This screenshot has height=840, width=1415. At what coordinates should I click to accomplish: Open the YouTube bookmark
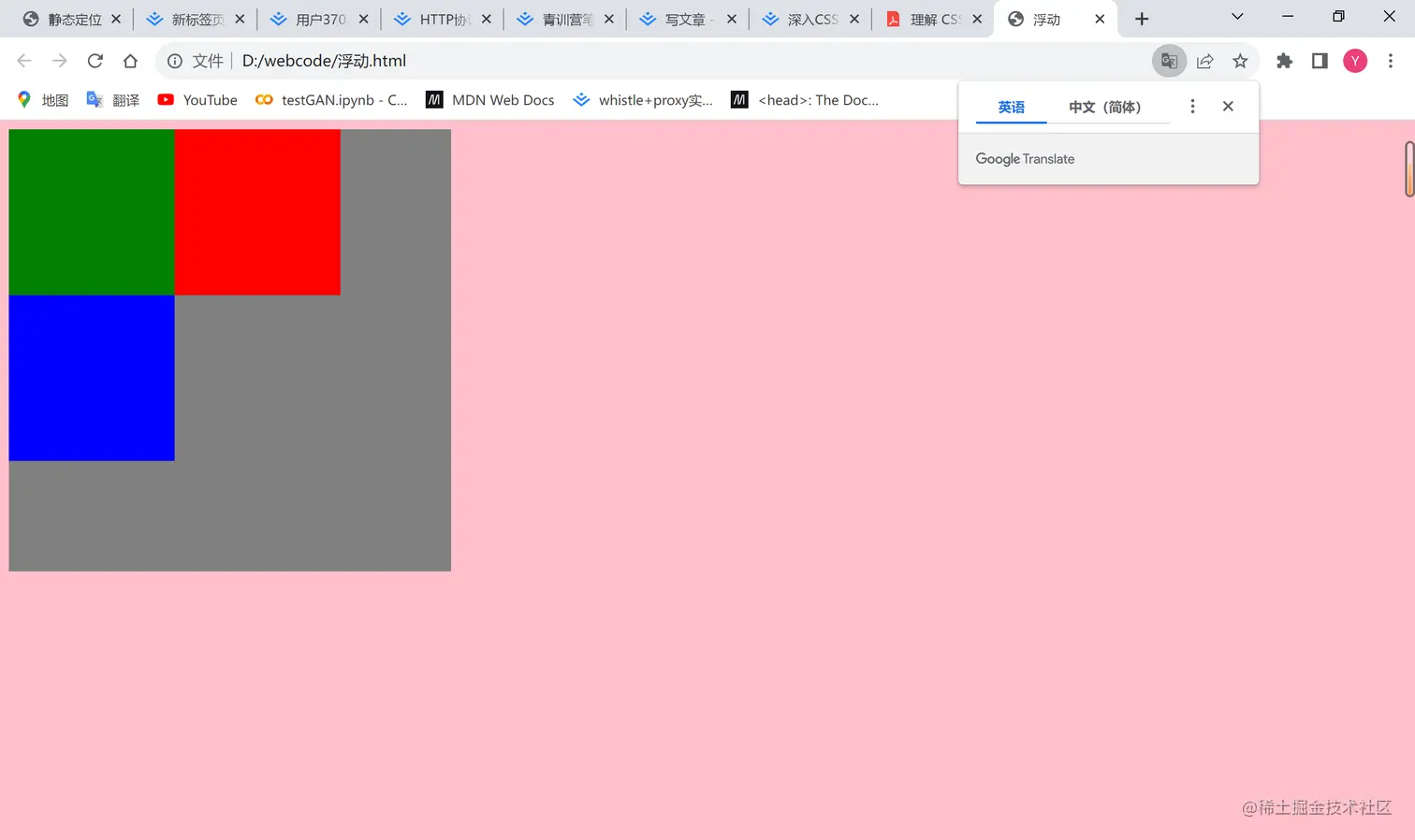[x=197, y=100]
